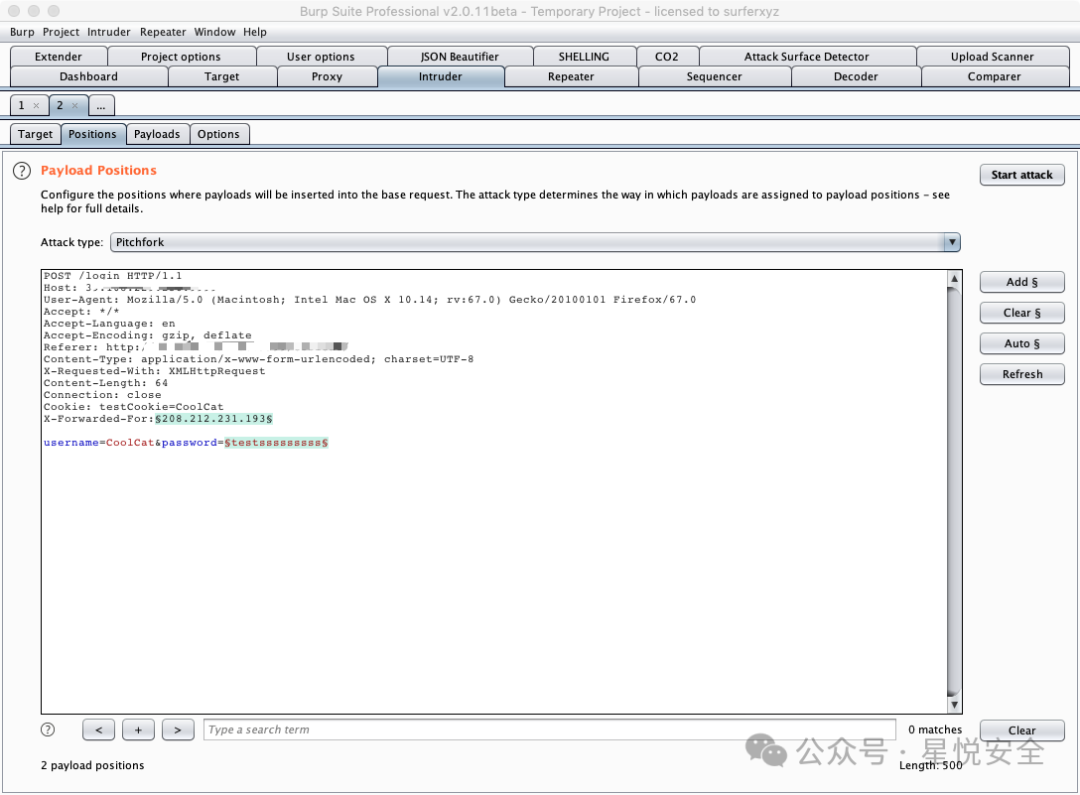Click the Cookie: testCookie=CoolCat header line
Image resolution: width=1080 pixels, height=795 pixels.
134,407
